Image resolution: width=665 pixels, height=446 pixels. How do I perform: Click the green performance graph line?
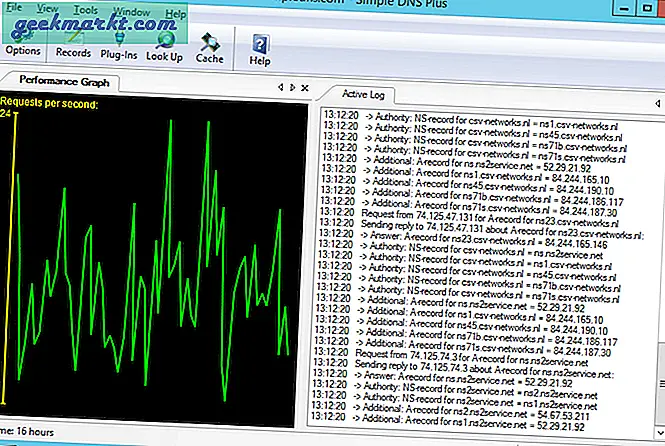point(153,259)
